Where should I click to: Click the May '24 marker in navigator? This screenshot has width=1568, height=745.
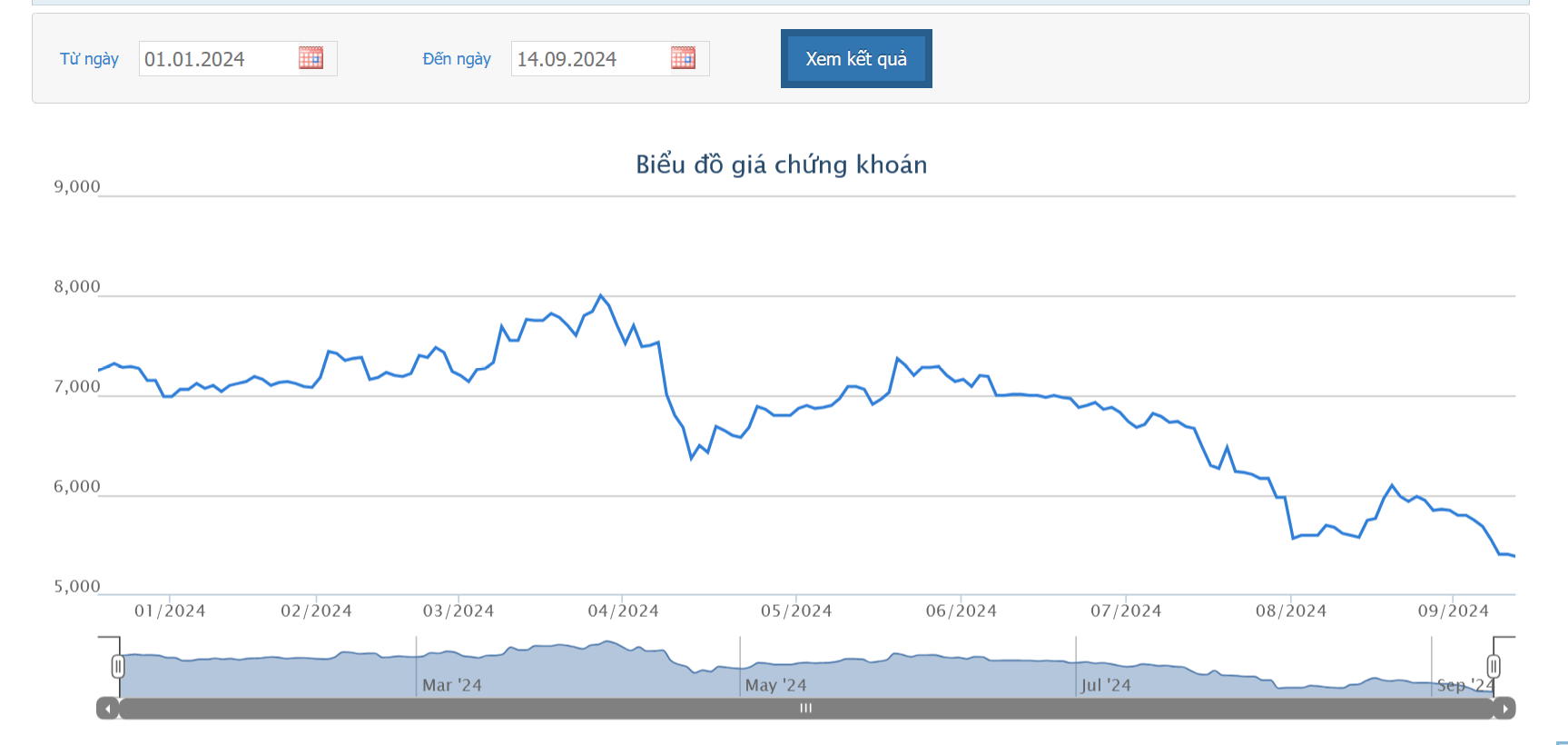coord(775,685)
